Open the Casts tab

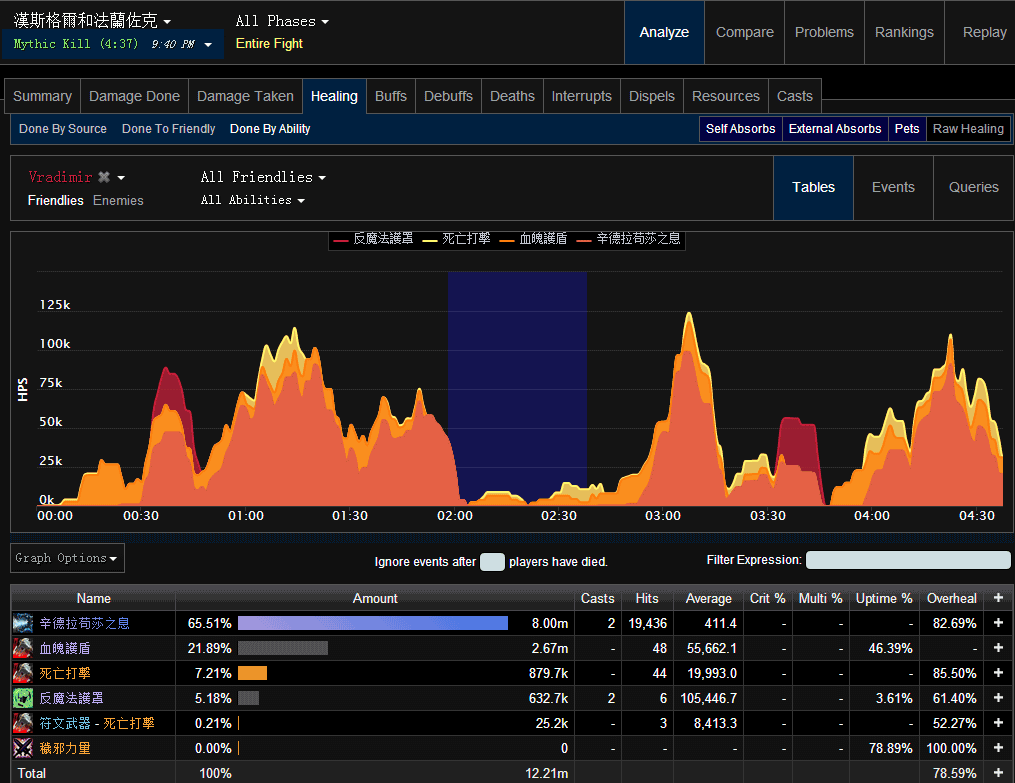[x=794, y=96]
